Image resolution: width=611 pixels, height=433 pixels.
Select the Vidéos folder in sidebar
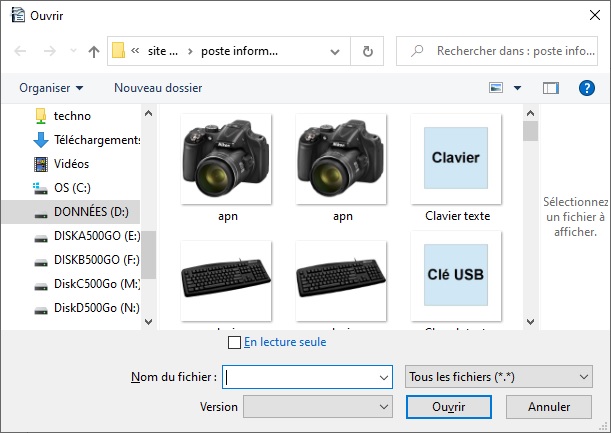pos(71,163)
